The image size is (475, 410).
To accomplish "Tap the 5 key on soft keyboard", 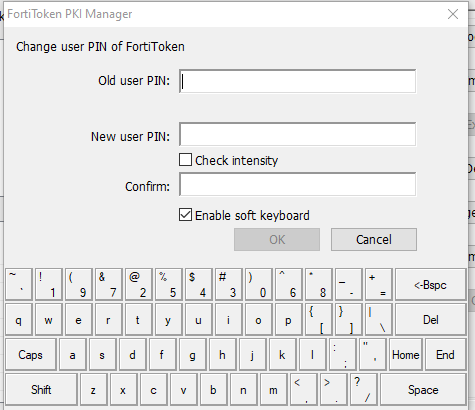I will pos(169,284).
